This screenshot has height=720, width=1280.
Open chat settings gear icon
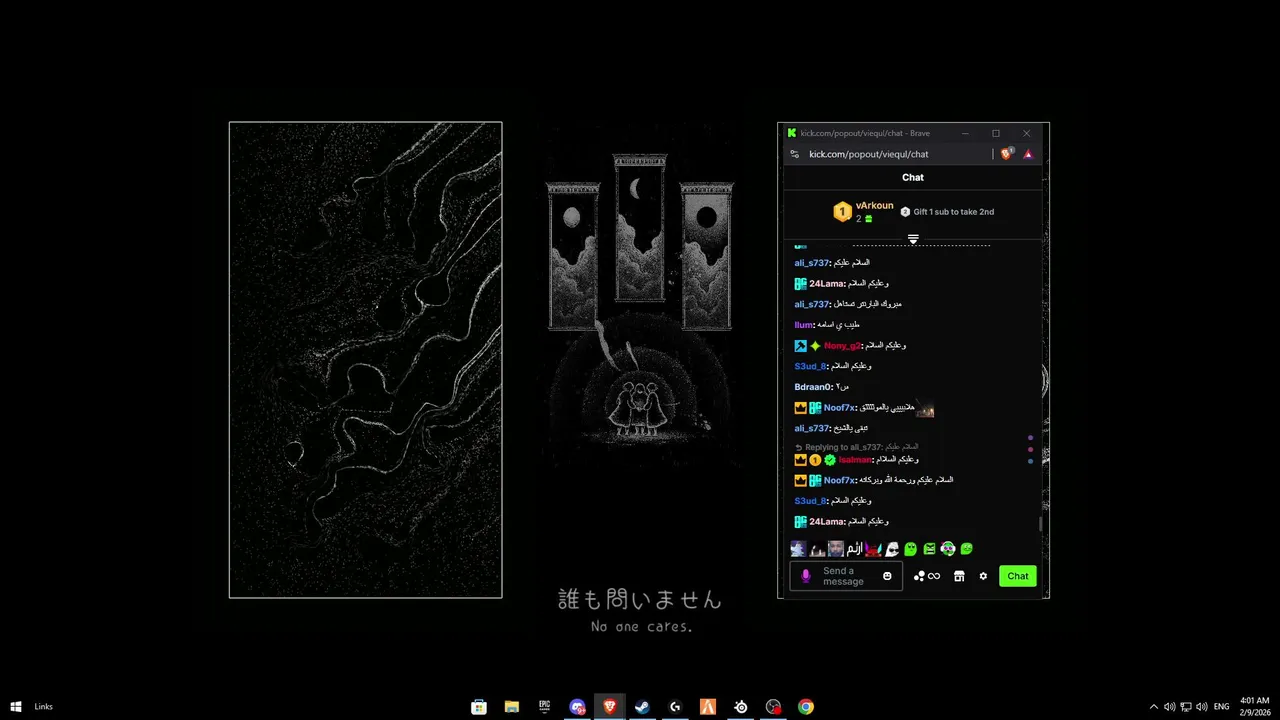(x=983, y=576)
